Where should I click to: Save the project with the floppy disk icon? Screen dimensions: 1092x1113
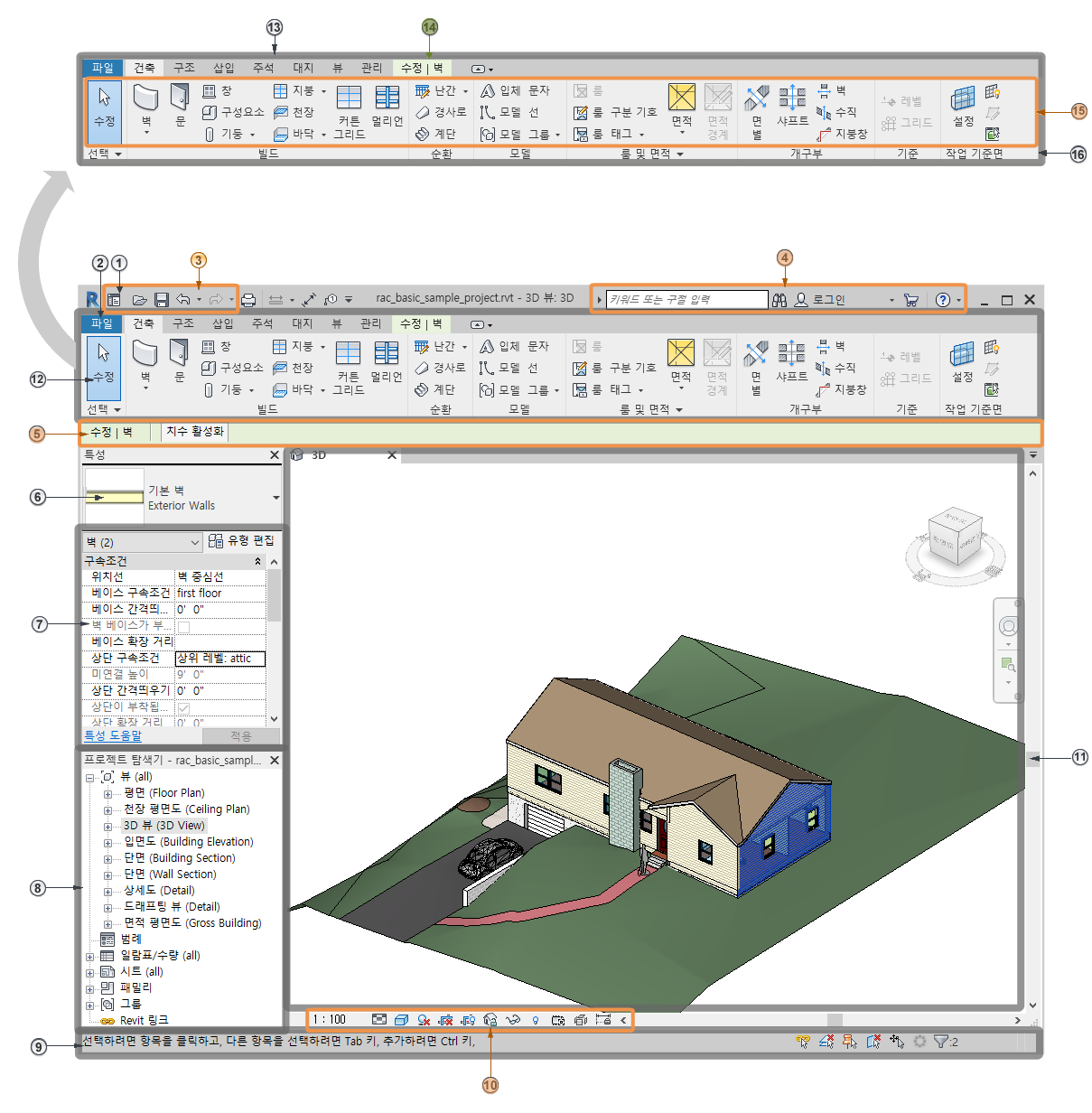click(x=162, y=300)
